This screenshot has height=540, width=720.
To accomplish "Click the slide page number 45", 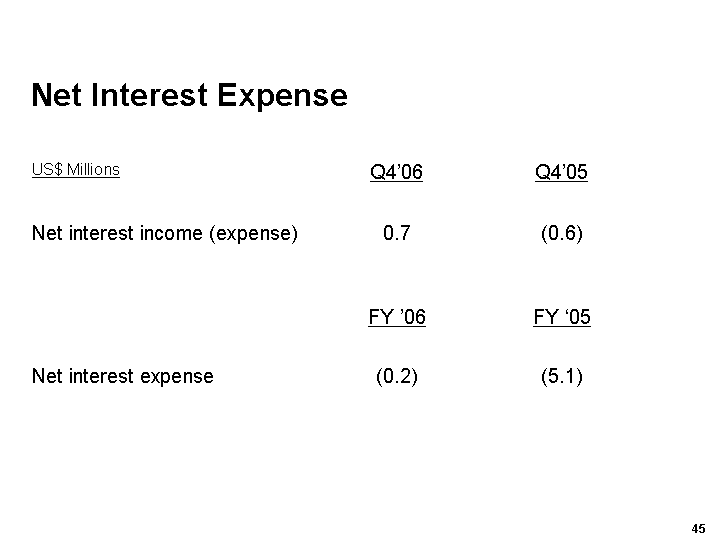I will pyautogui.click(x=698, y=528).
